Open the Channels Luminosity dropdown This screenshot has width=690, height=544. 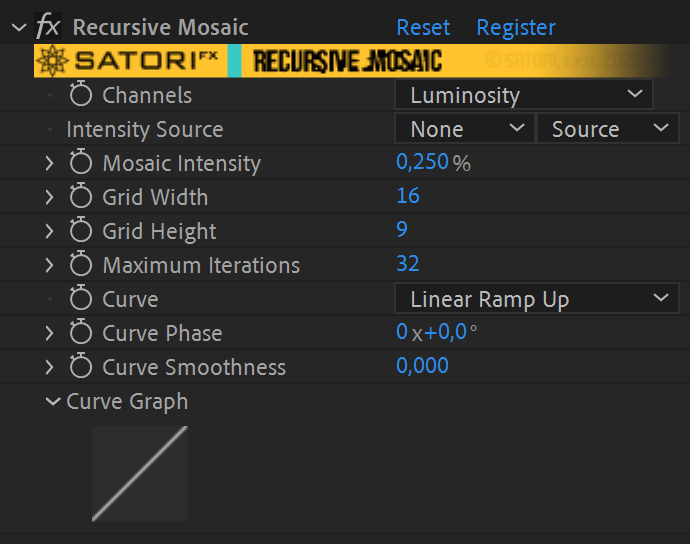[x=524, y=94]
